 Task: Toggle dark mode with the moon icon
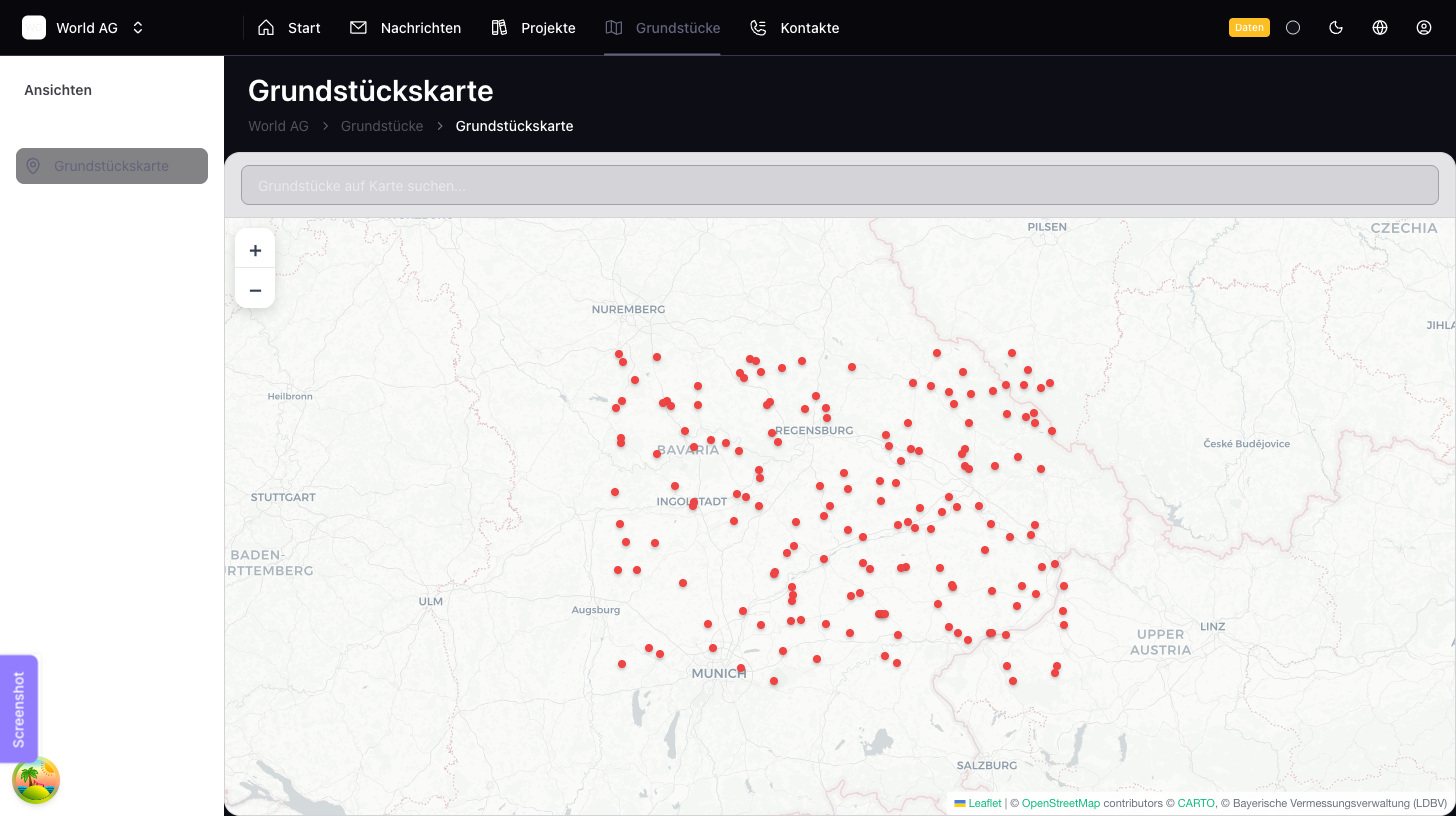click(x=1336, y=27)
